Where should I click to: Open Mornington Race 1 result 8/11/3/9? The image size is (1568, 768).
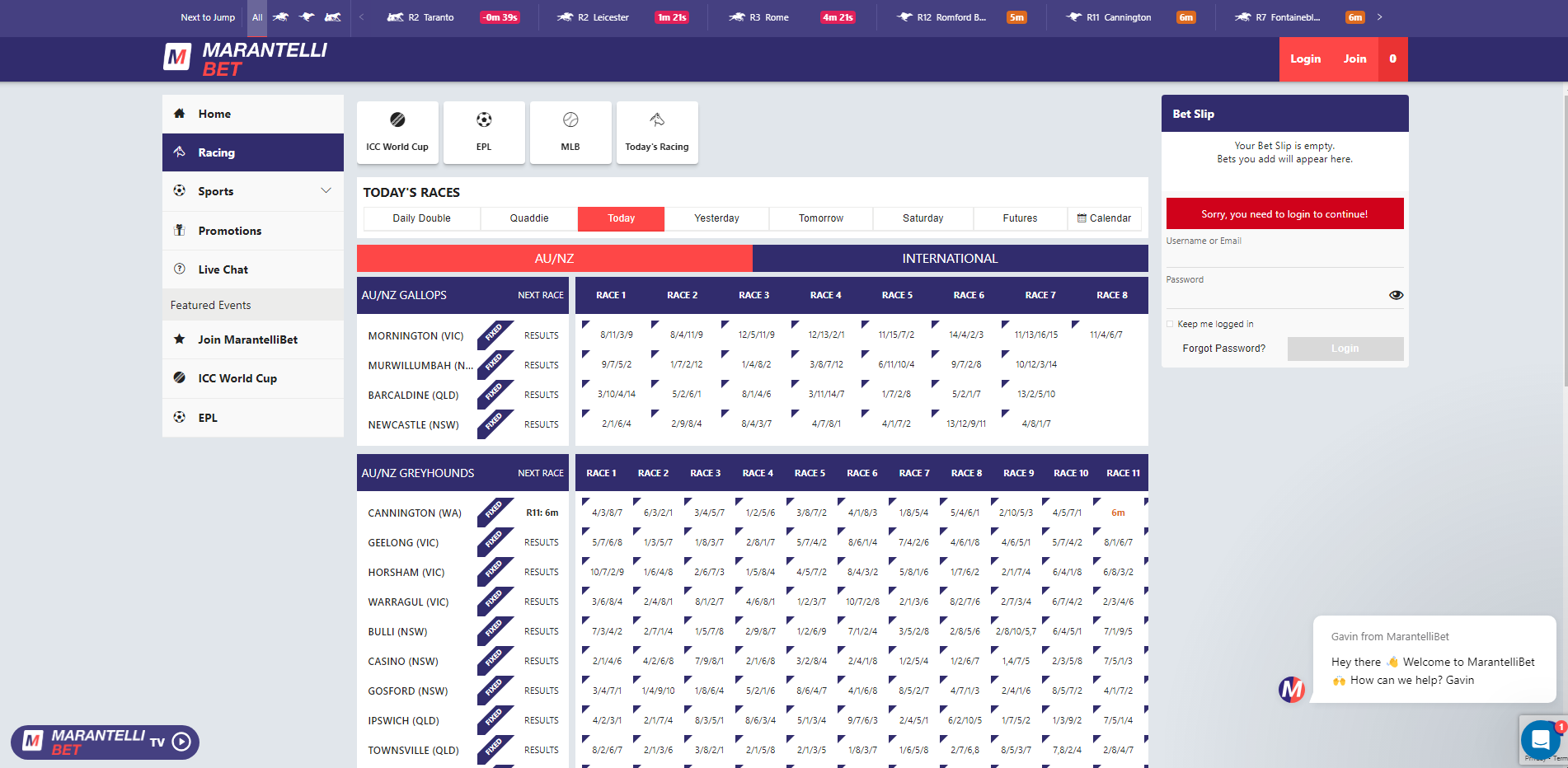coord(617,335)
